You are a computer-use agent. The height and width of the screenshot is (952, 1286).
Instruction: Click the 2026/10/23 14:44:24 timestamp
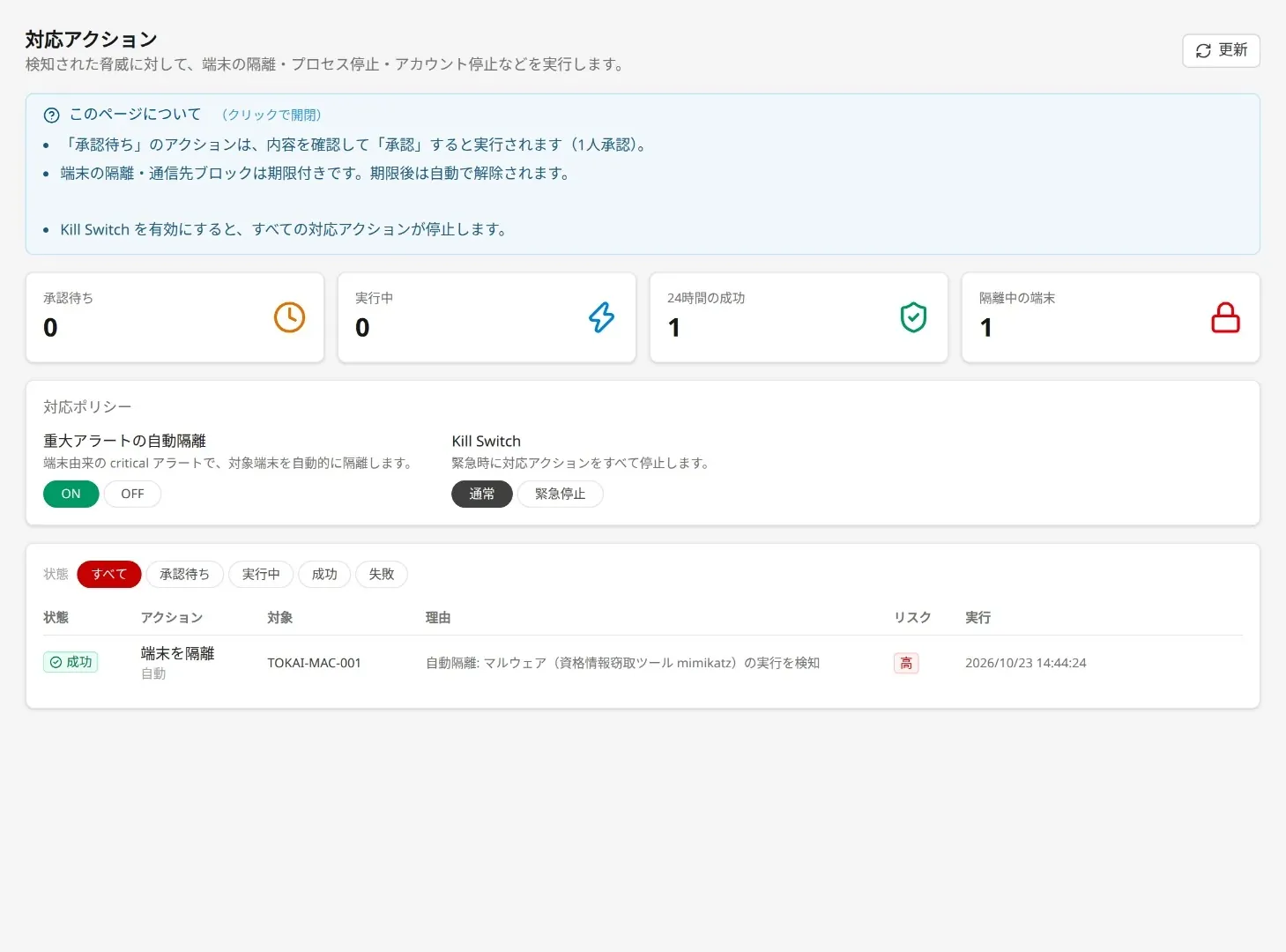point(1025,663)
